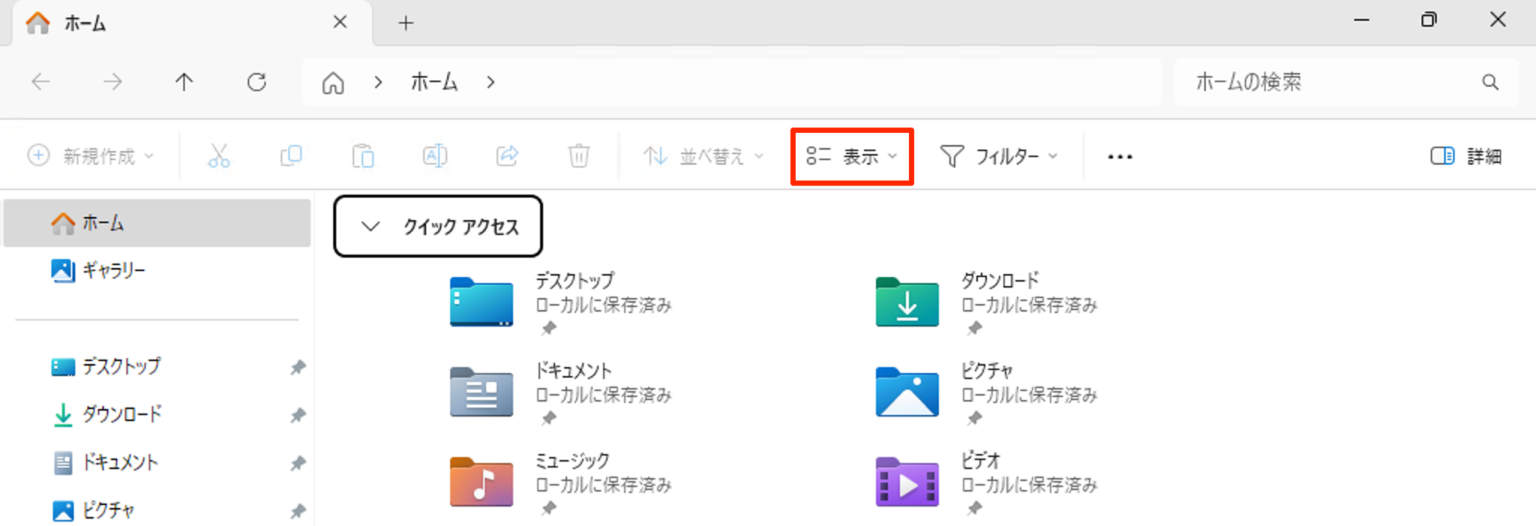
Task: Click the Cut scissors icon
Action: point(219,156)
